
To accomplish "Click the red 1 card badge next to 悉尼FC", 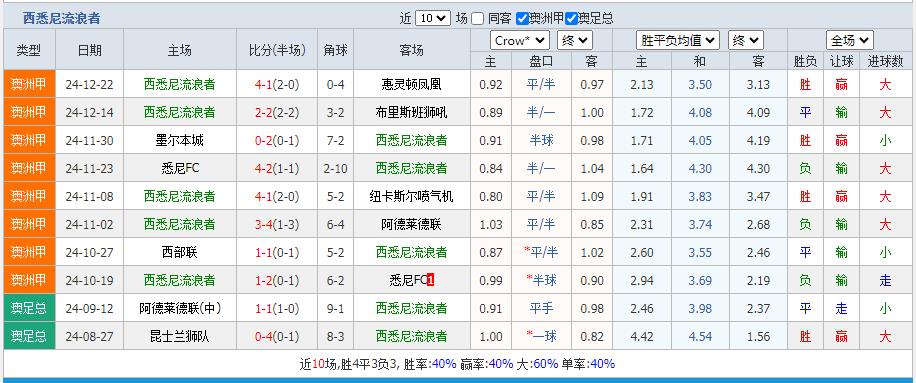I will (x=431, y=280).
